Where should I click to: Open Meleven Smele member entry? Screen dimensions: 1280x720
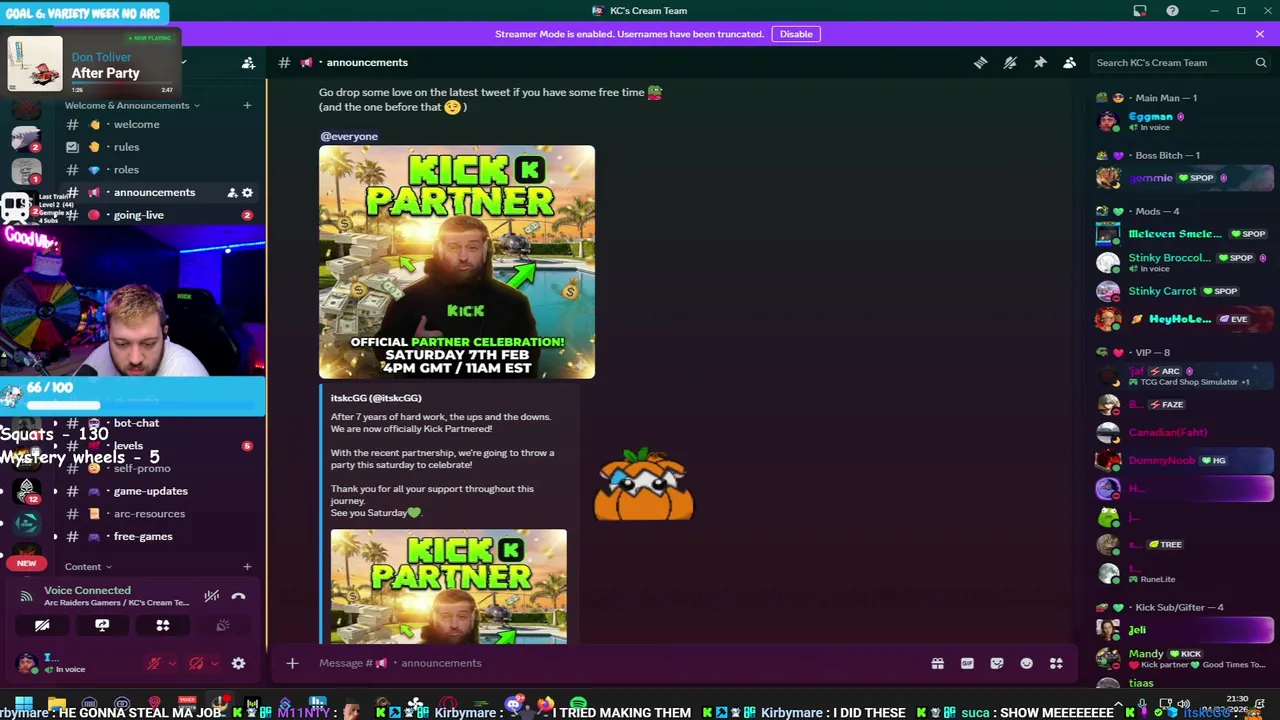coord(1185,234)
